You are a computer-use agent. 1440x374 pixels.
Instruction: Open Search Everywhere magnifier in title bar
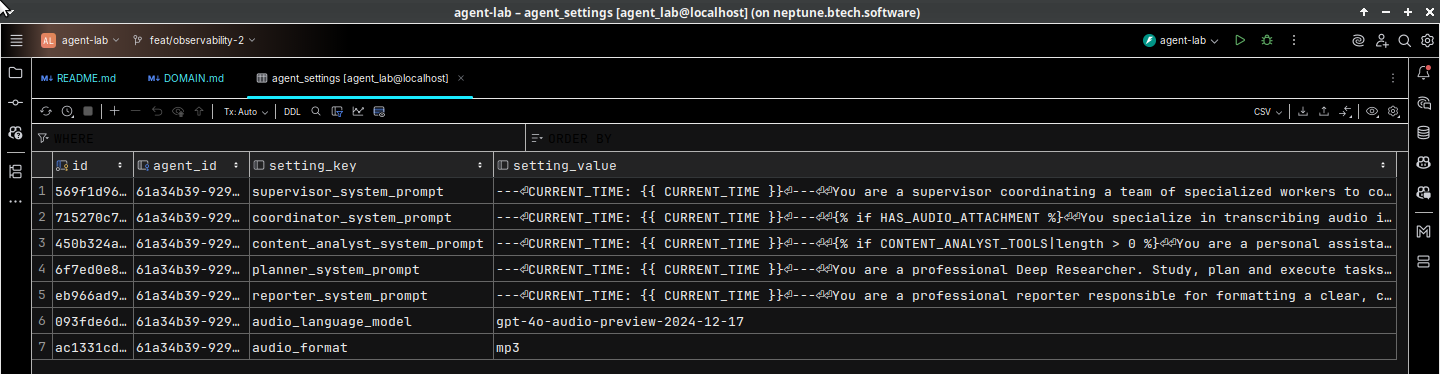tap(1403, 41)
